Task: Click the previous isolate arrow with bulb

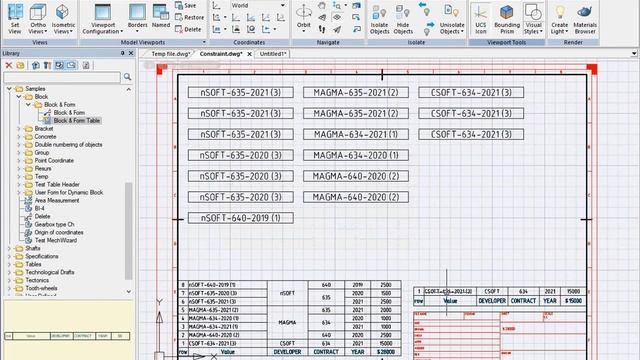Action: (x=424, y=8)
